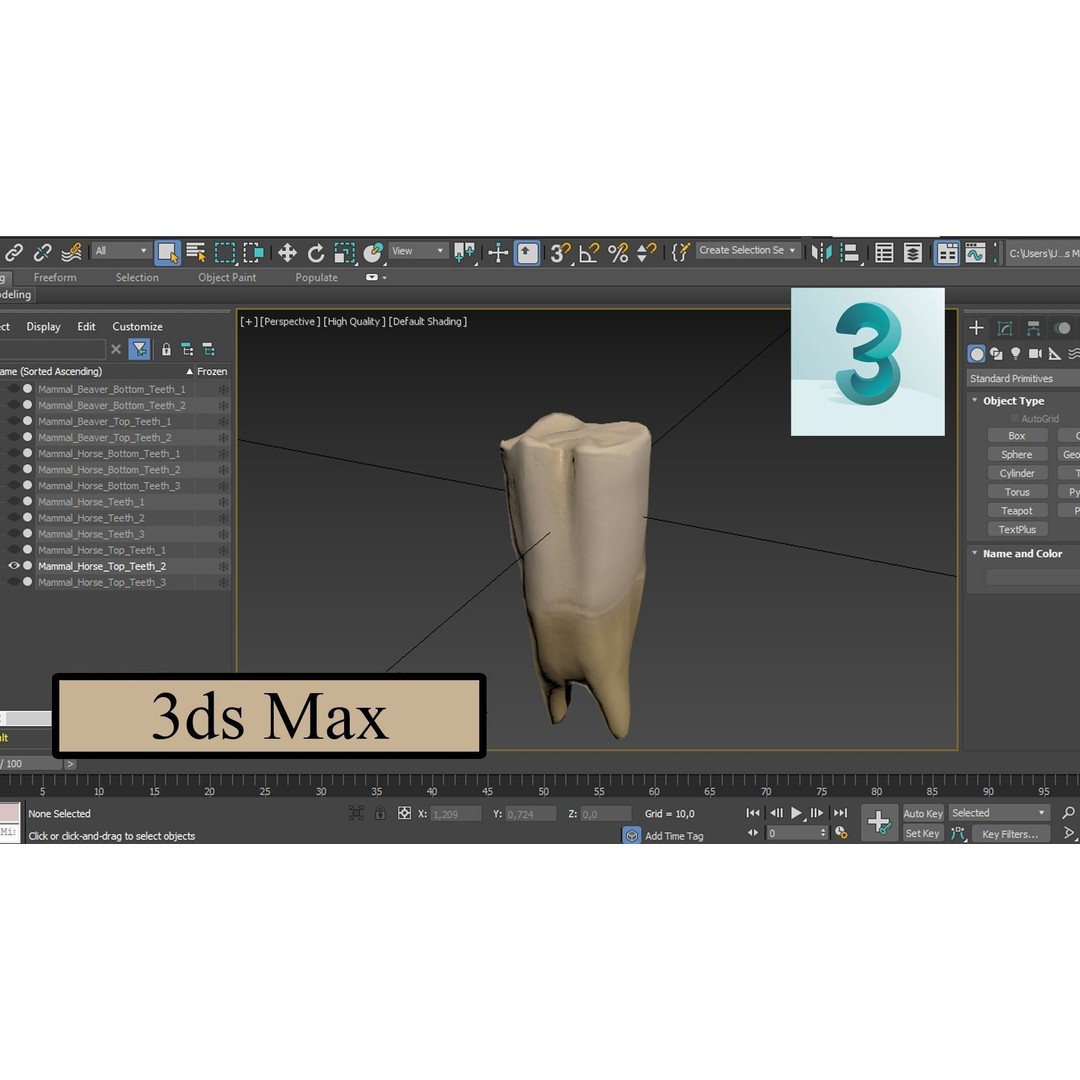Toggle the AutoGrid checkbox

coord(1014,418)
